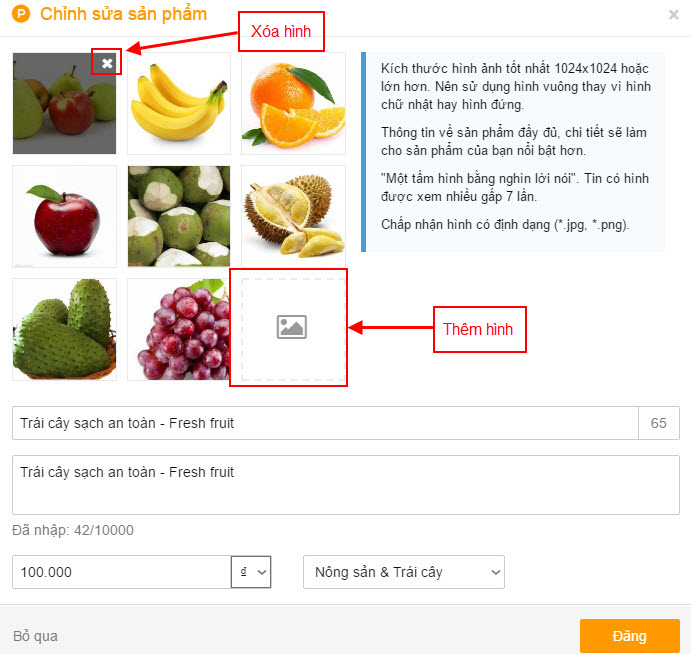Viewport: 691px width, 654px height.
Task: Select the soursop thumbnail
Action: coord(64,329)
